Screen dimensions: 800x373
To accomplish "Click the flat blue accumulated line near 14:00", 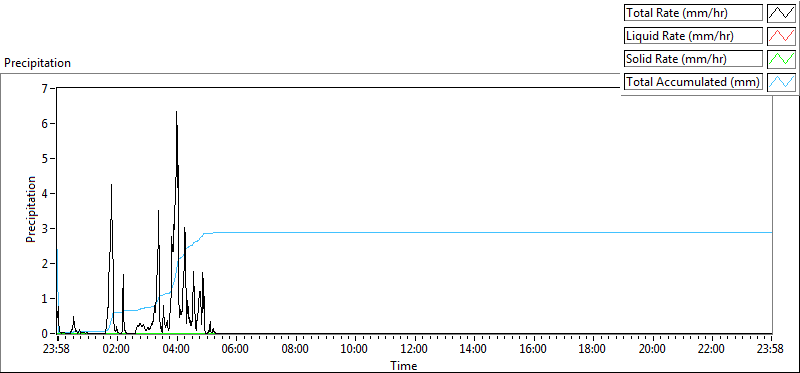I will coord(474,233).
